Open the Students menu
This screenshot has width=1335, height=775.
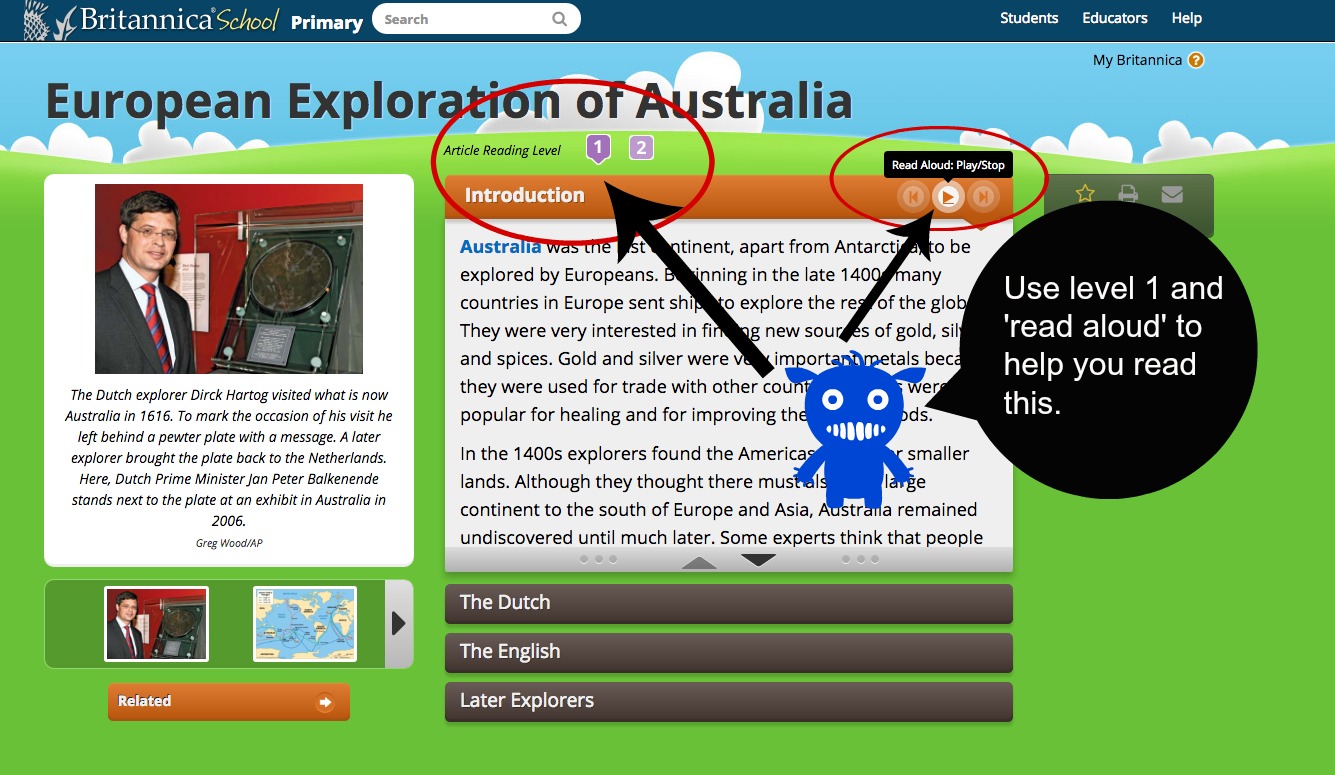[x=1029, y=17]
